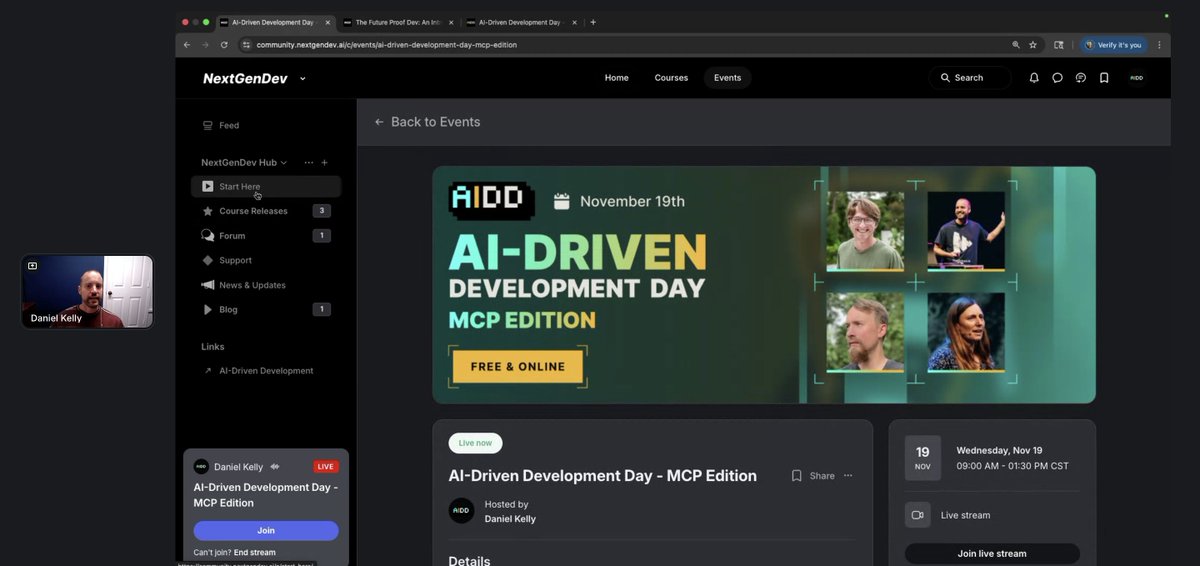This screenshot has width=1200, height=566.
Task: Click the NextGenDev logo
Action: coord(245,78)
